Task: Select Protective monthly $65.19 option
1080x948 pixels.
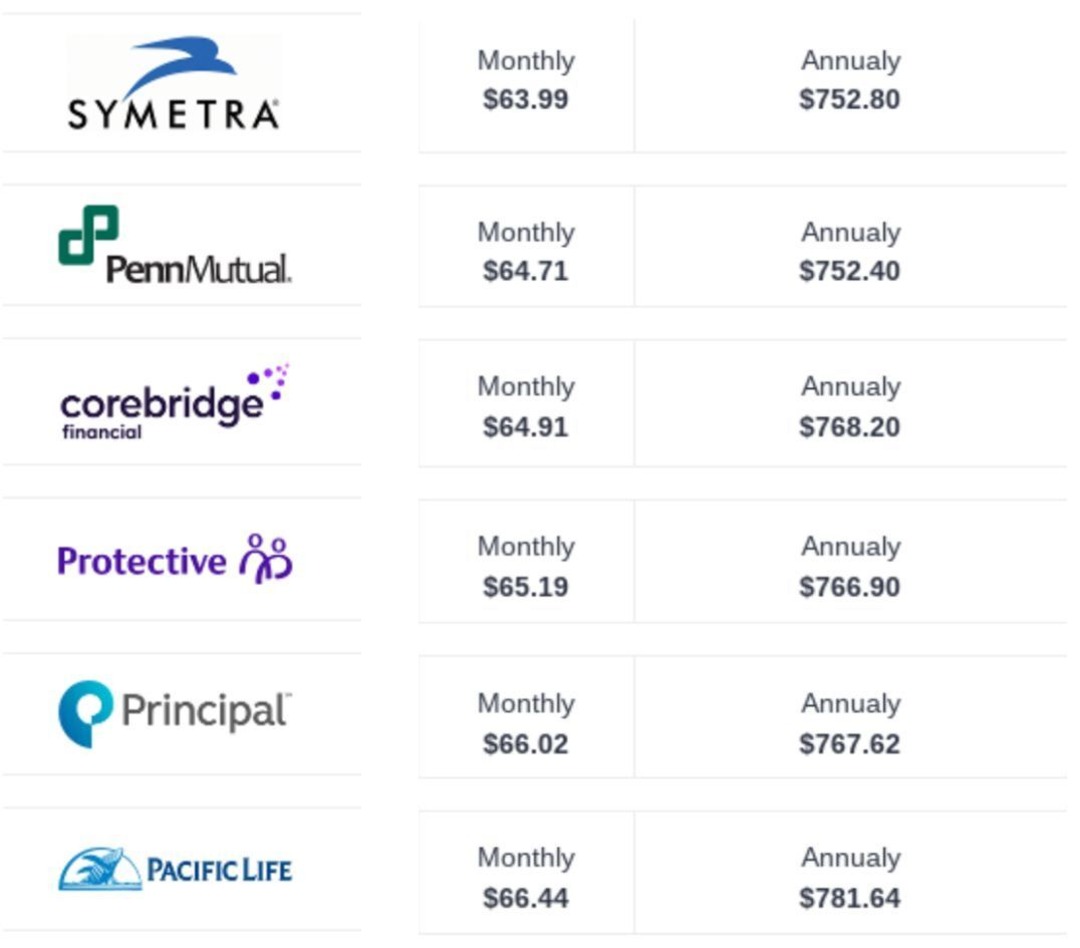Action: [x=526, y=587]
